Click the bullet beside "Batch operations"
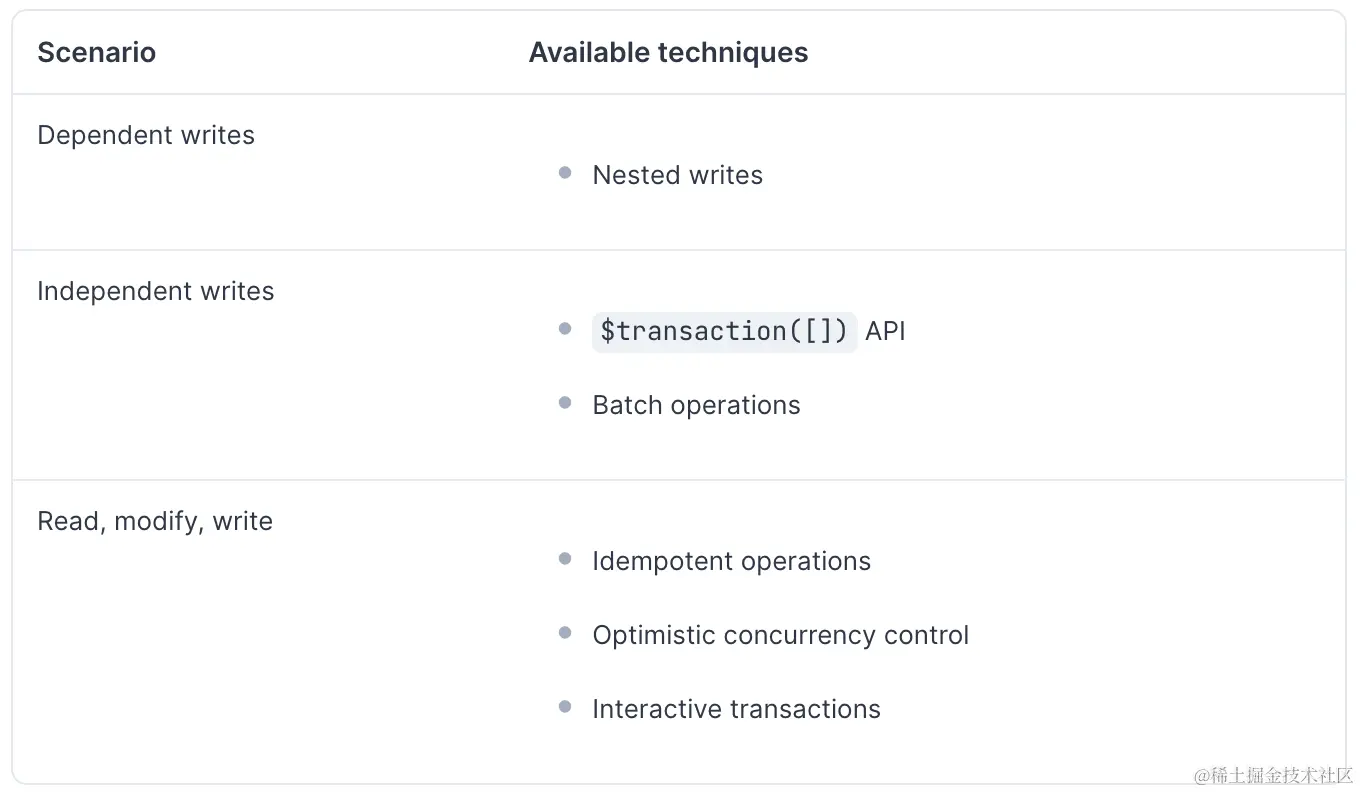 pyautogui.click(x=565, y=403)
